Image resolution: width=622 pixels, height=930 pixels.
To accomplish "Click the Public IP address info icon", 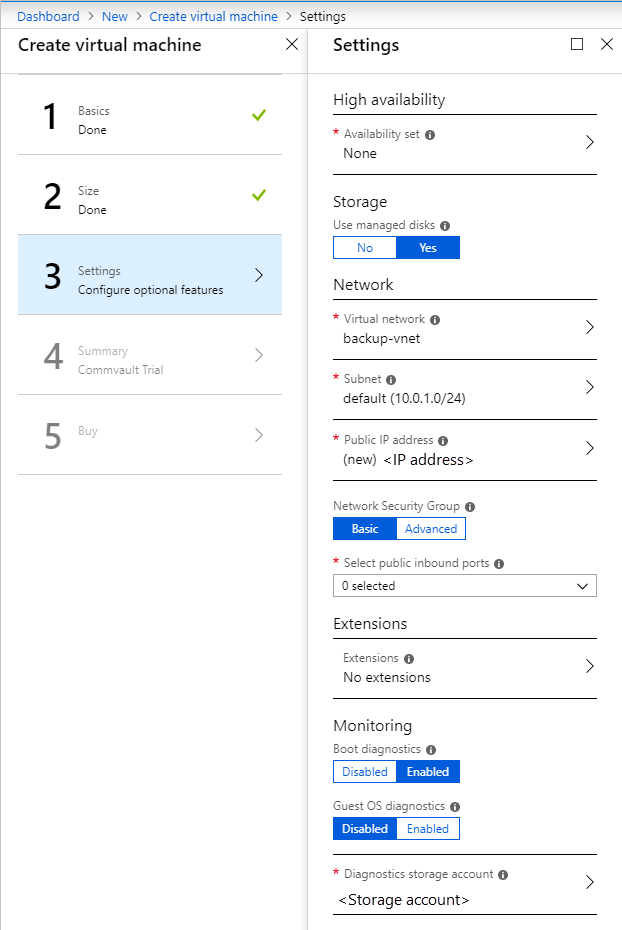I will pyautogui.click(x=443, y=440).
